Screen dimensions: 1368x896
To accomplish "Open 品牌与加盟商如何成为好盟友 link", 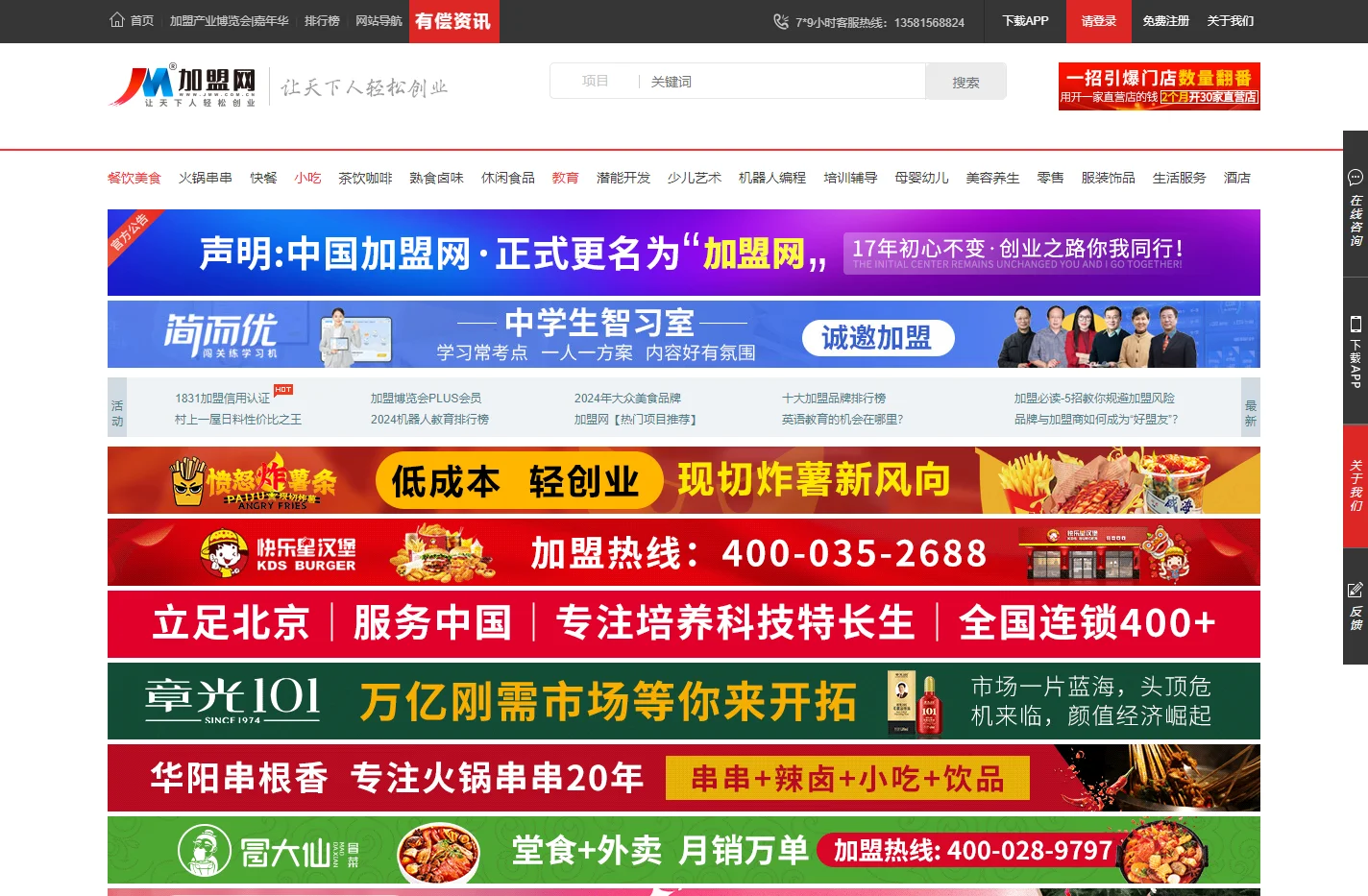I will (1096, 419).
